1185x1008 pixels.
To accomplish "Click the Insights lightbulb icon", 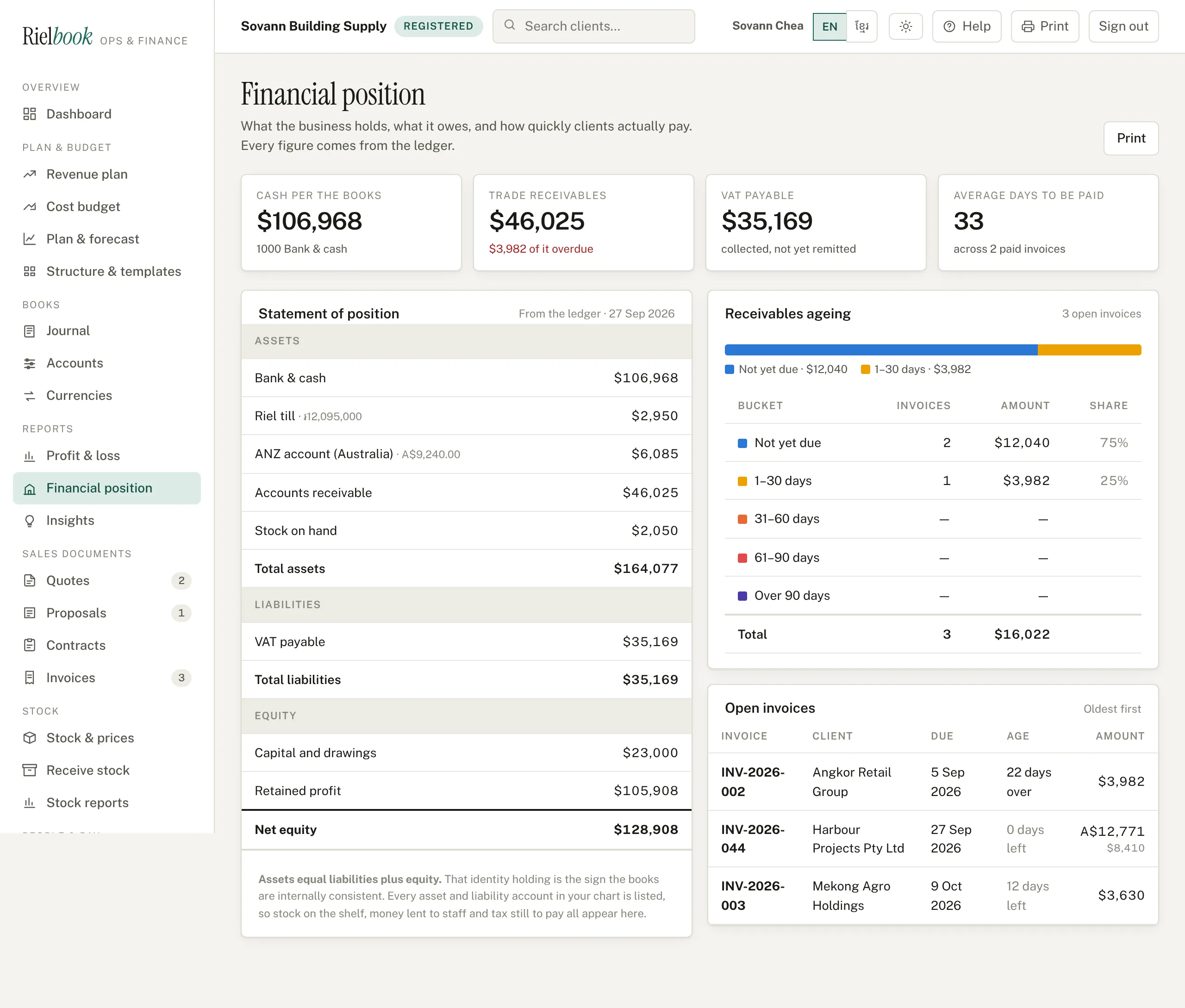I will (30, 521).
